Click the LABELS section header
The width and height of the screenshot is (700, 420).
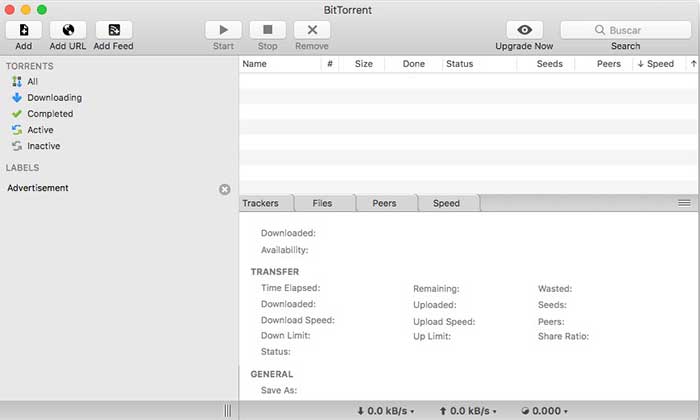(22, 168)
